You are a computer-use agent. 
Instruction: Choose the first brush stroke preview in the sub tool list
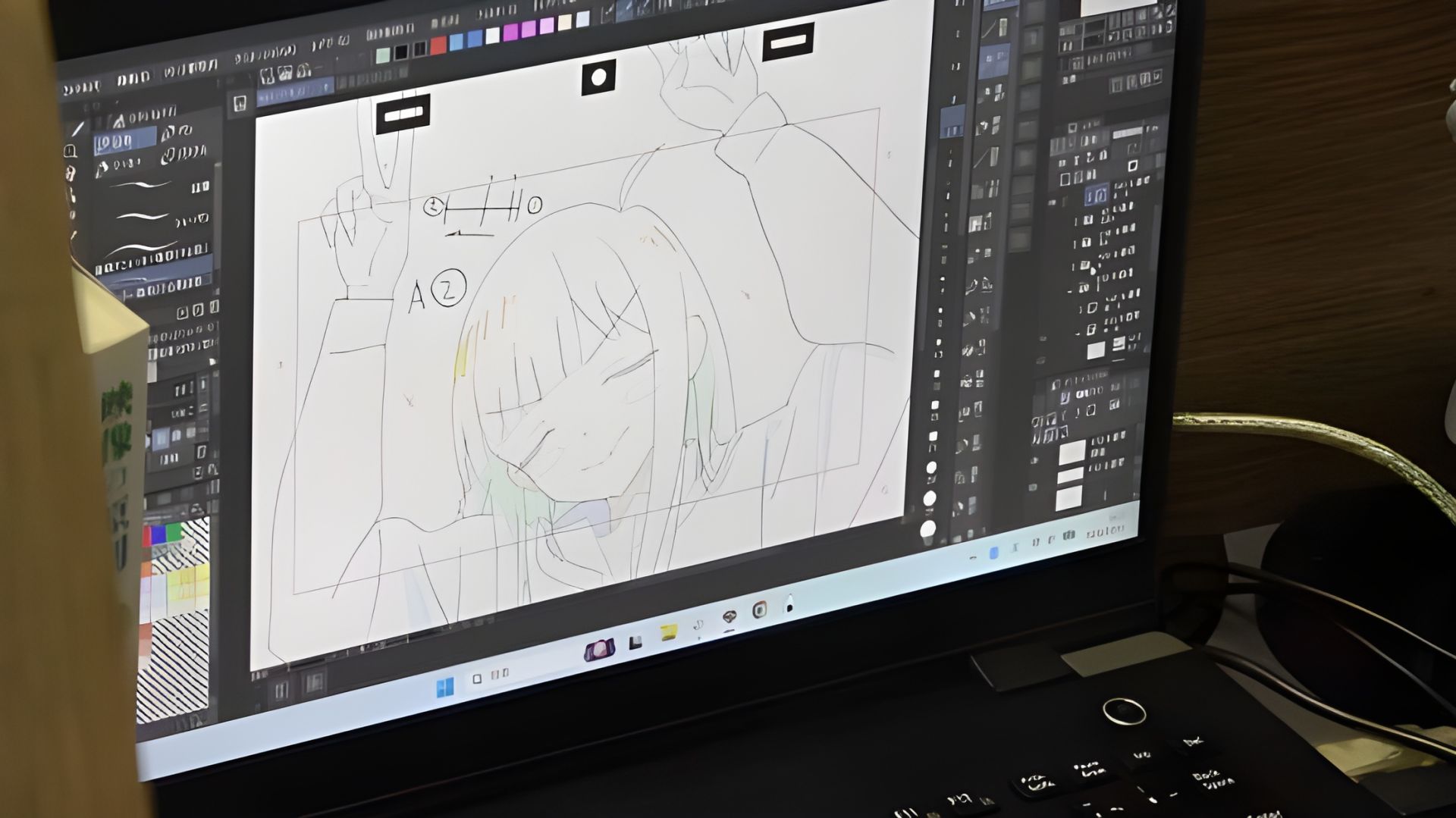pos(143,185)
